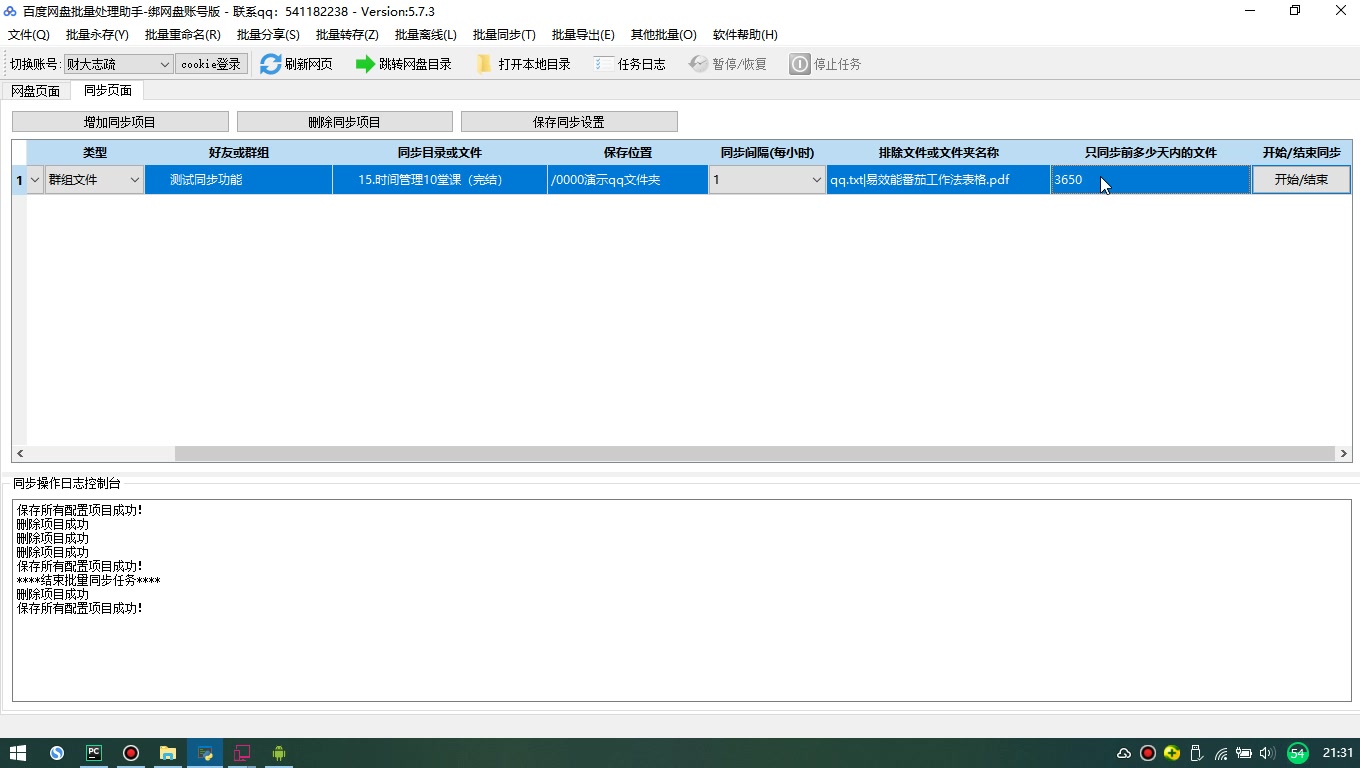Expand the row 1 selector arrow
Viewport: 1360px width, 768px height.
tap(35, 180)
